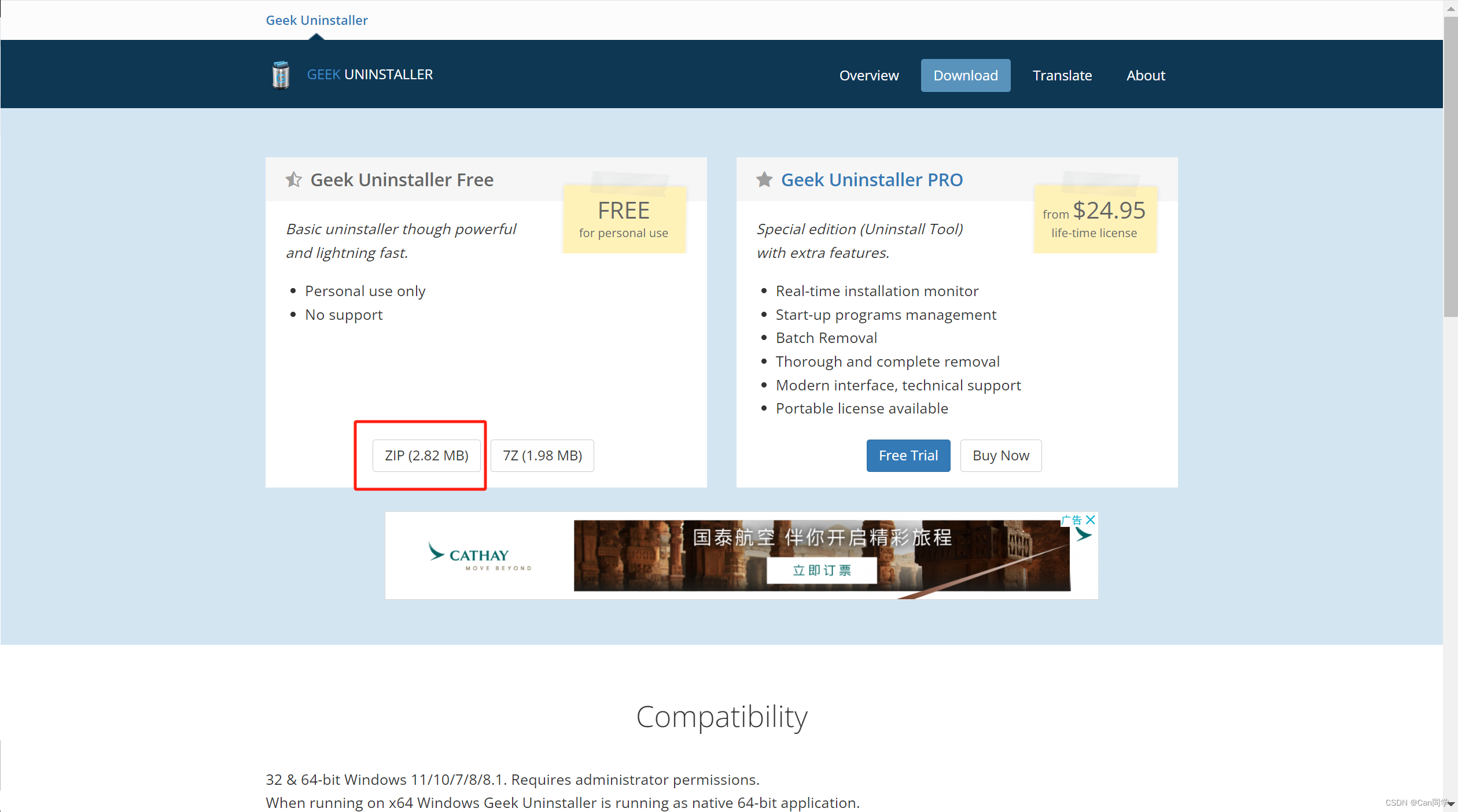Close the Cathay ad with X icon
Image resolution: width=1458 pixels, height=812 pixels.
[x=1091, y=520]
